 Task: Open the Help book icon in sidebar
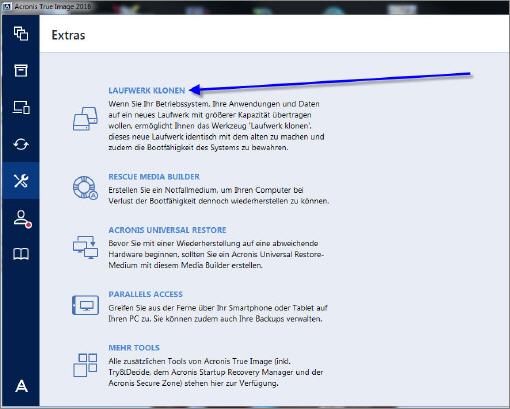click(x=21, y=254)
